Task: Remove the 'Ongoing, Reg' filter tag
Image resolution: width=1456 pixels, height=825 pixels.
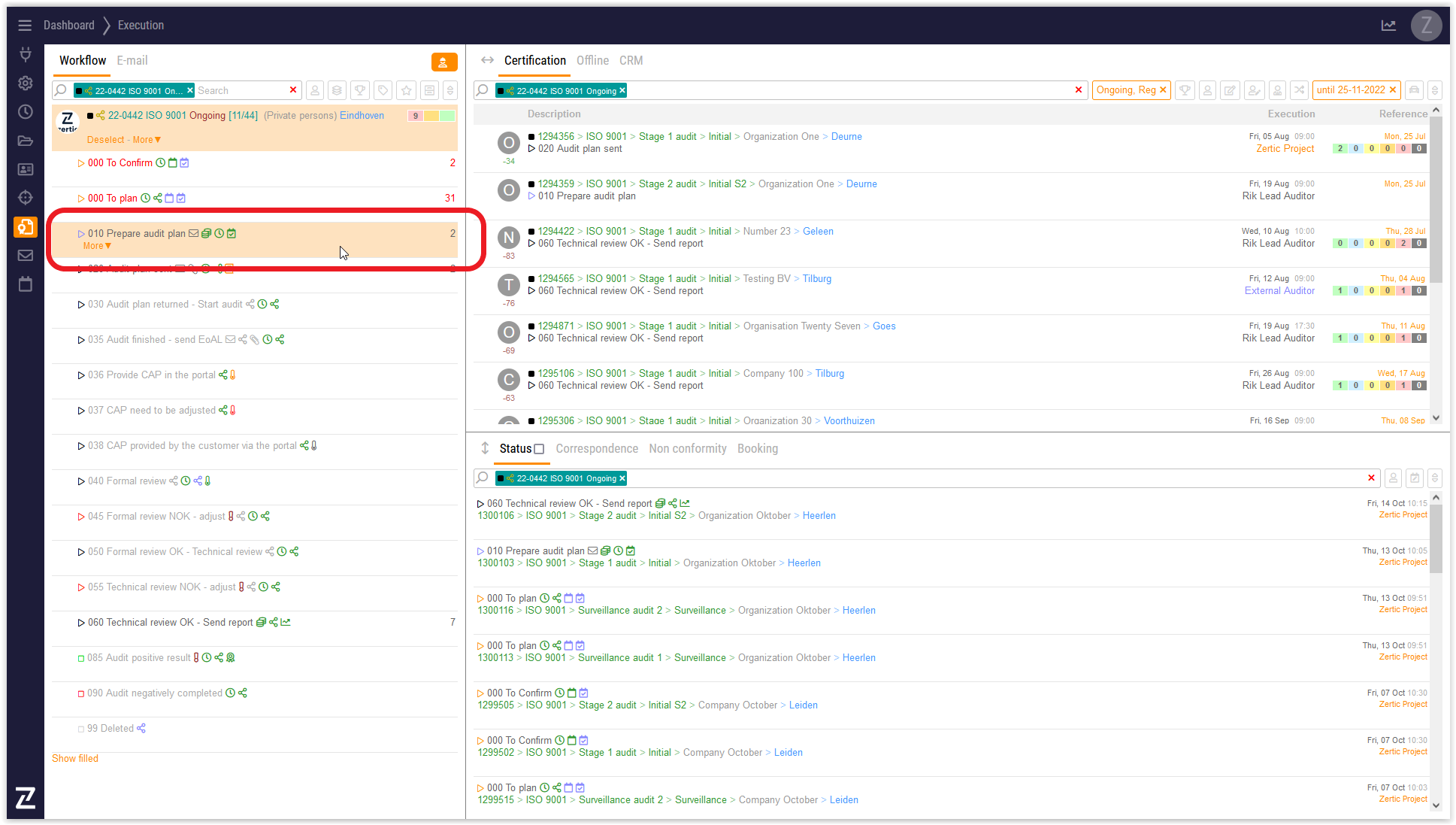Action: point(1163,90)
